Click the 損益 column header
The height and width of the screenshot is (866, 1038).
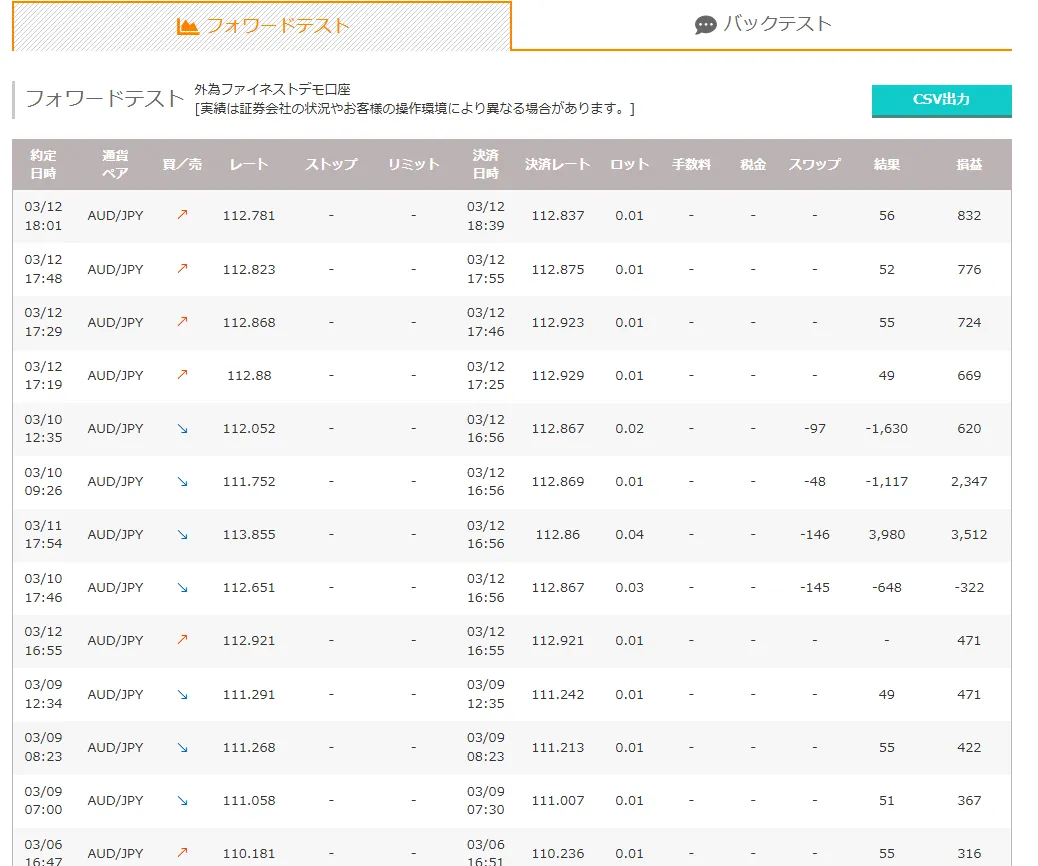tap(968, 165)
